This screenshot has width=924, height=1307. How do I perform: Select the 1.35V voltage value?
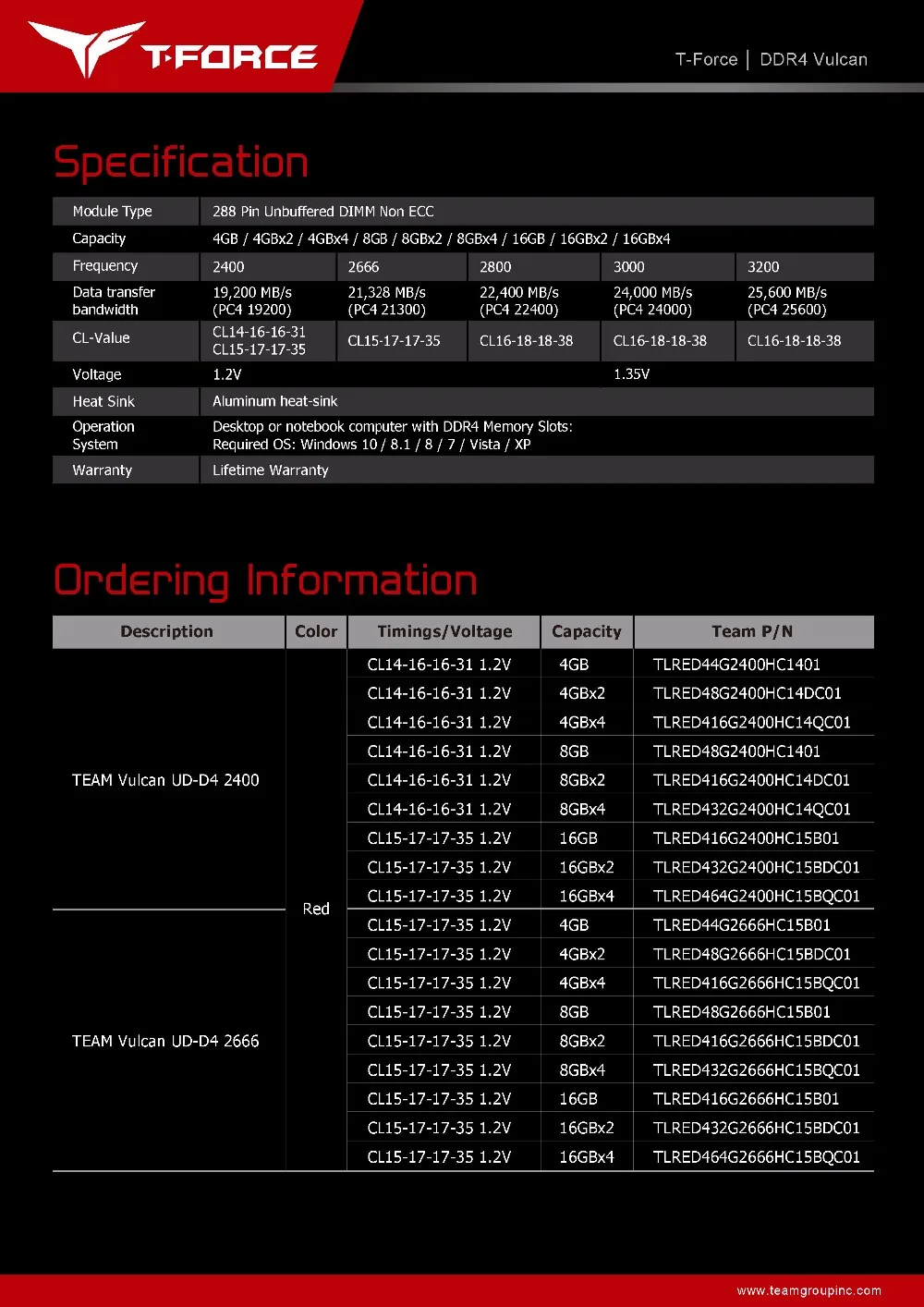pyautogui.click(x=632, y=374)
